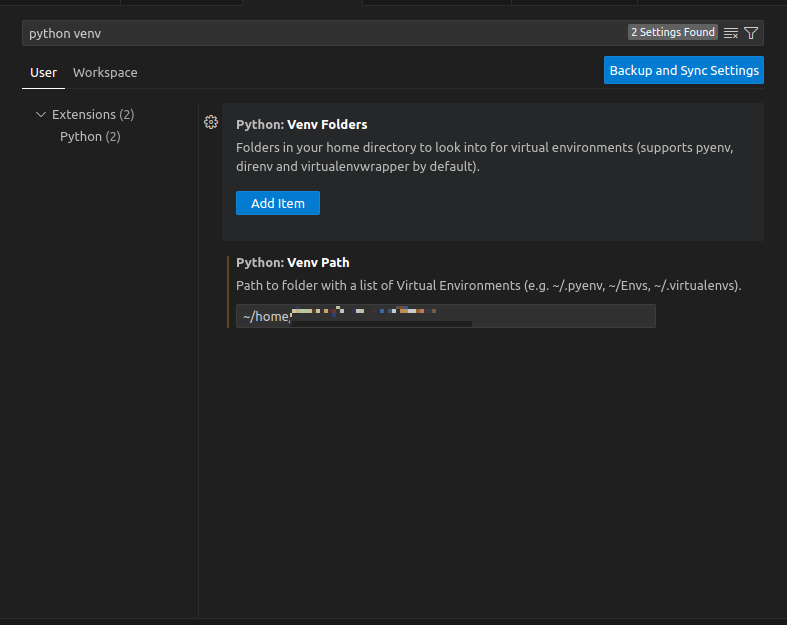Open gear menu for Venv Folders setting
787x625 pixels.
pos(211,122)
